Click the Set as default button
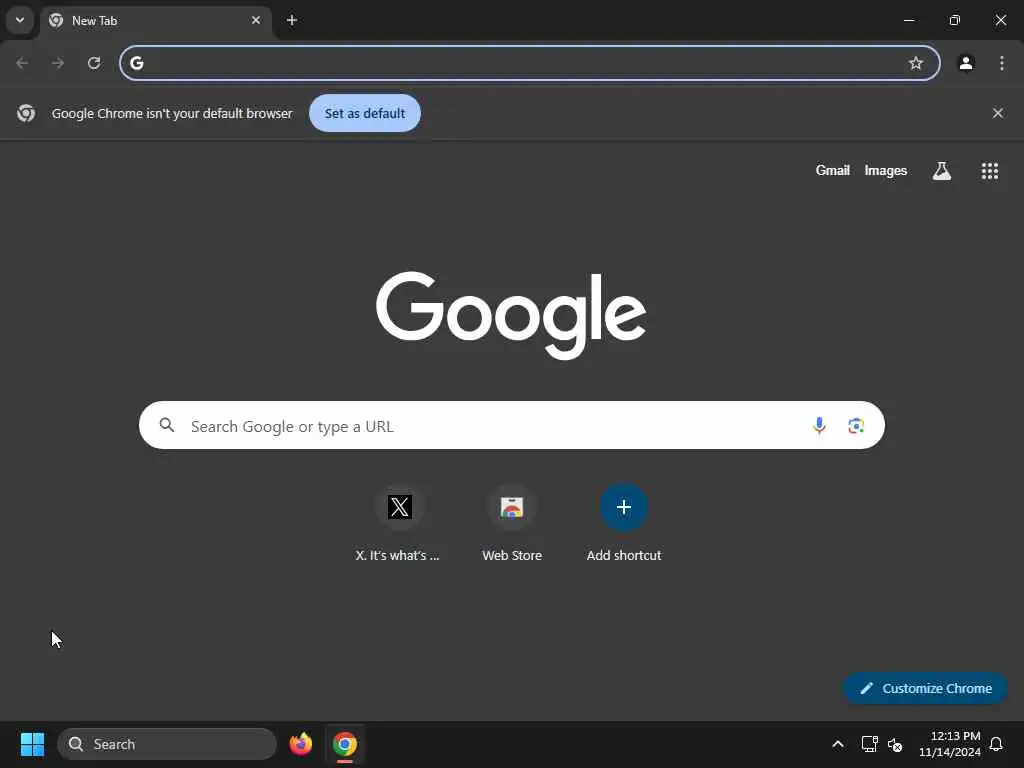The height and width of the screenshot is (768, 1024). click(x=364, y=113)
